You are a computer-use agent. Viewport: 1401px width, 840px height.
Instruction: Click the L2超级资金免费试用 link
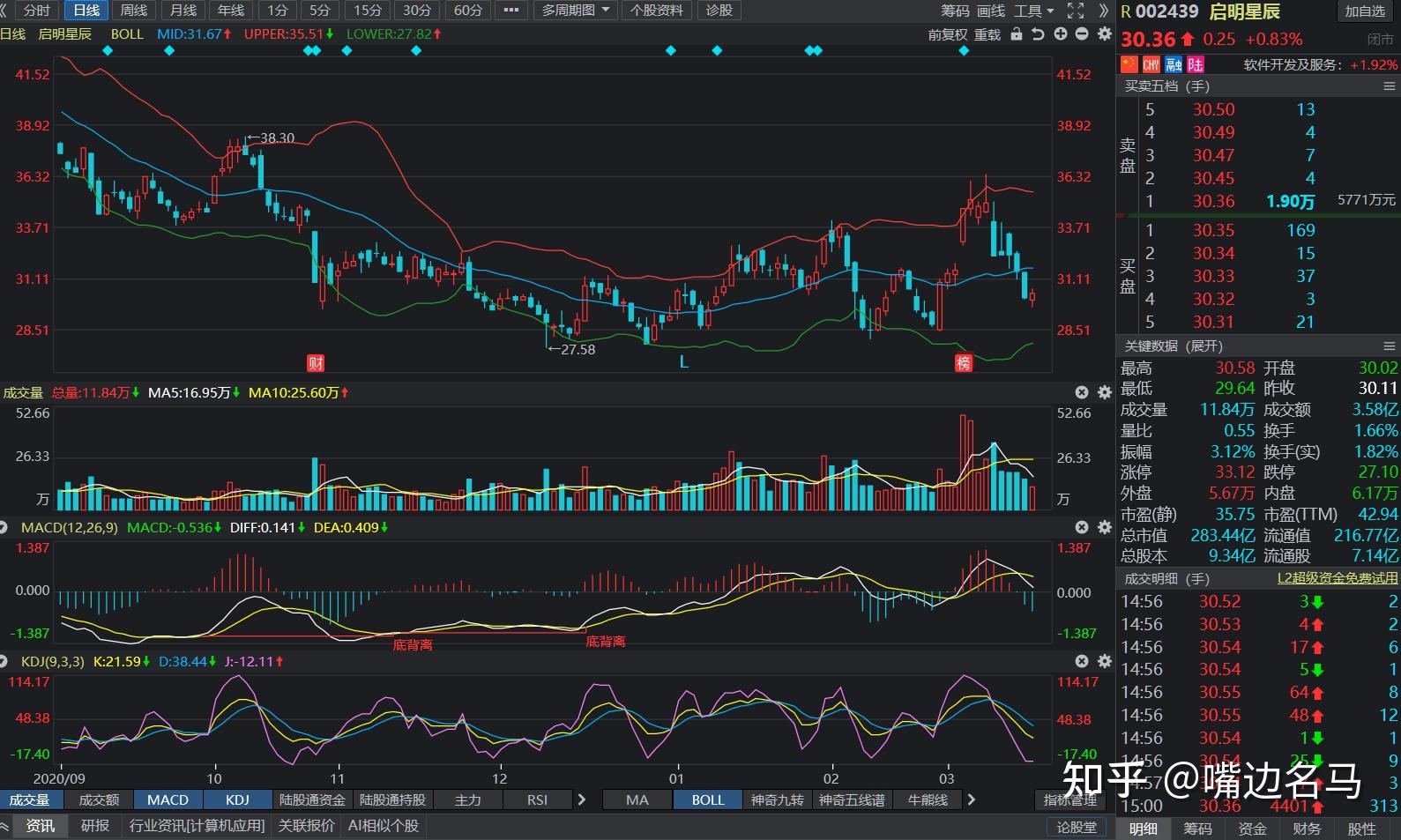(1338, 578)
